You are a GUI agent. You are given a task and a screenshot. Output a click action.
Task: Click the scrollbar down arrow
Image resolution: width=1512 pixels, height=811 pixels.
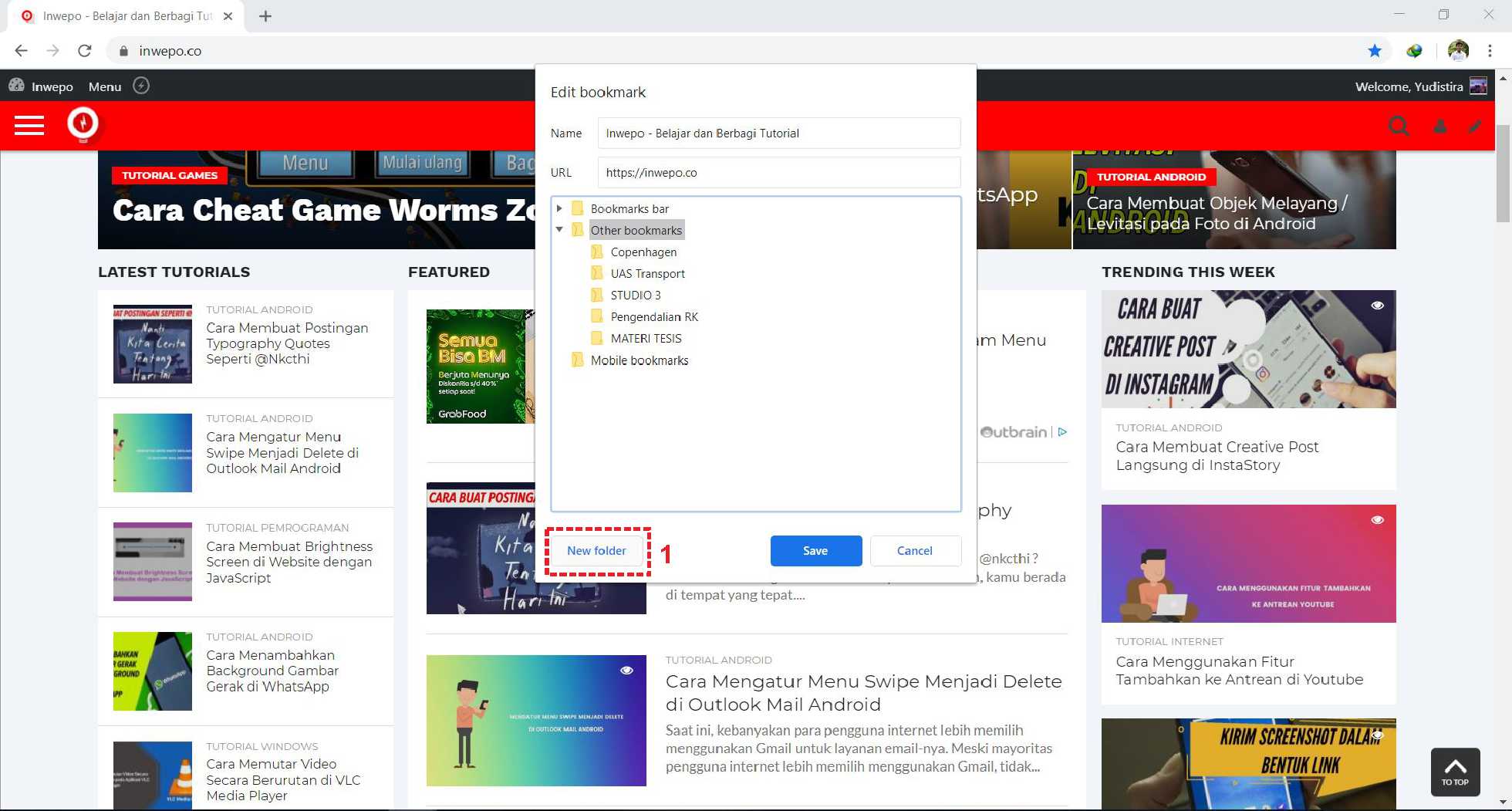point(1504,803)
